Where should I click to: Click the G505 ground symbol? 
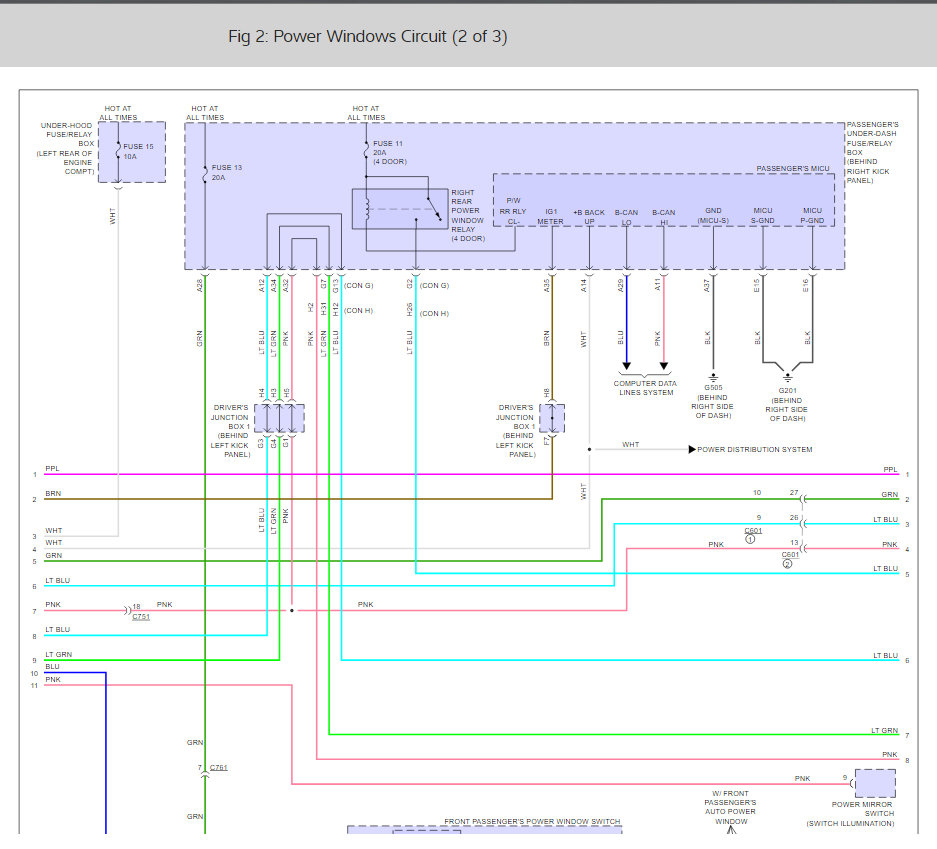coord(713,378)
